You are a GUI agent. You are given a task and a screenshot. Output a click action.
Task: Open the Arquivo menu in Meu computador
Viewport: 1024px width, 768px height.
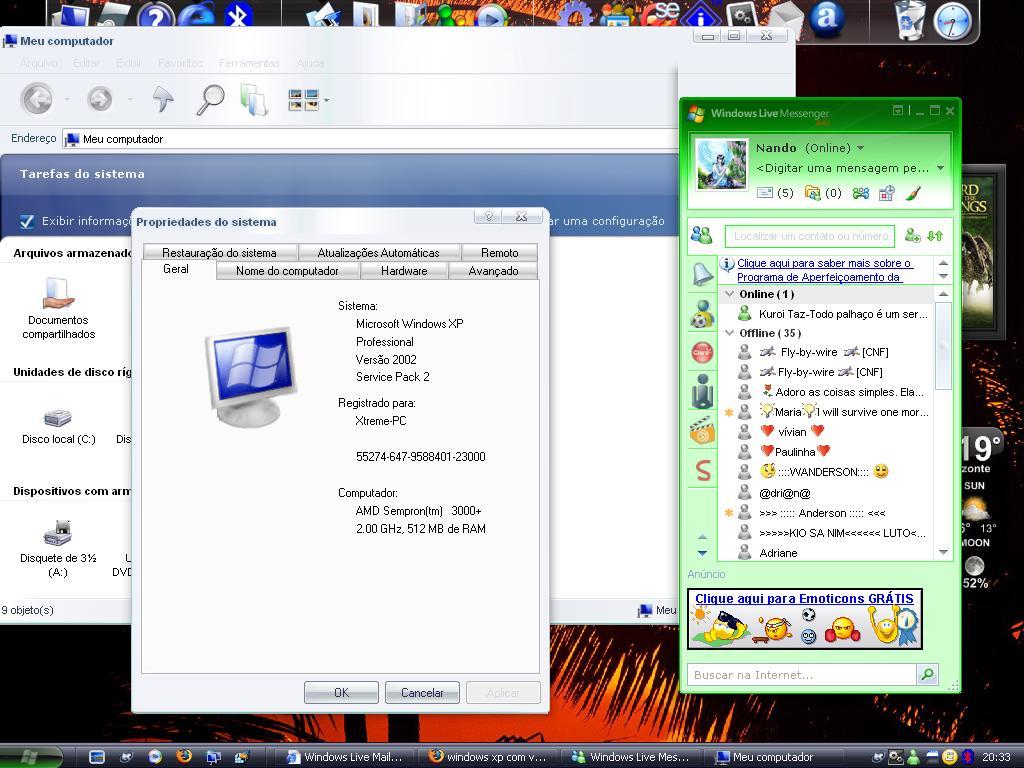(39, 63)
